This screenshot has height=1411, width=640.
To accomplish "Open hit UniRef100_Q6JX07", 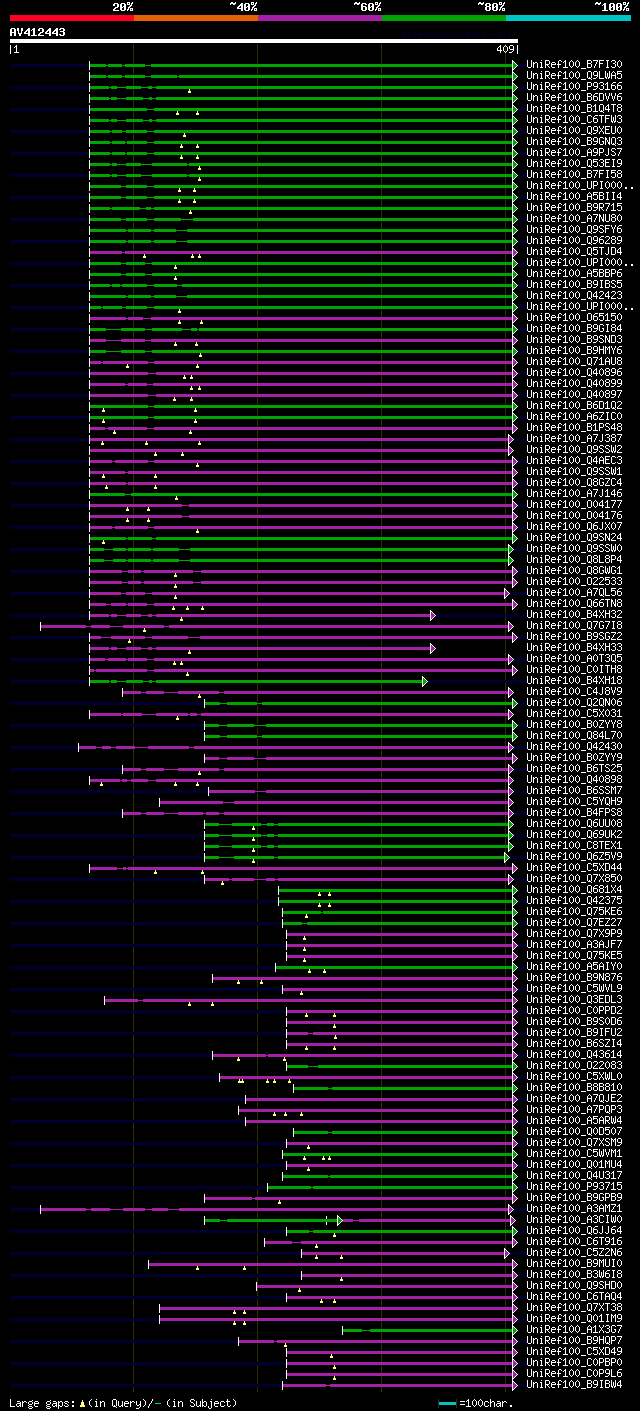I will pos(574,526).
